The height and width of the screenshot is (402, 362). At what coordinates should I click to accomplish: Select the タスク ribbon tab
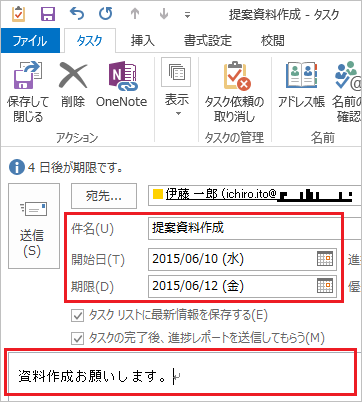click(89, 41)
